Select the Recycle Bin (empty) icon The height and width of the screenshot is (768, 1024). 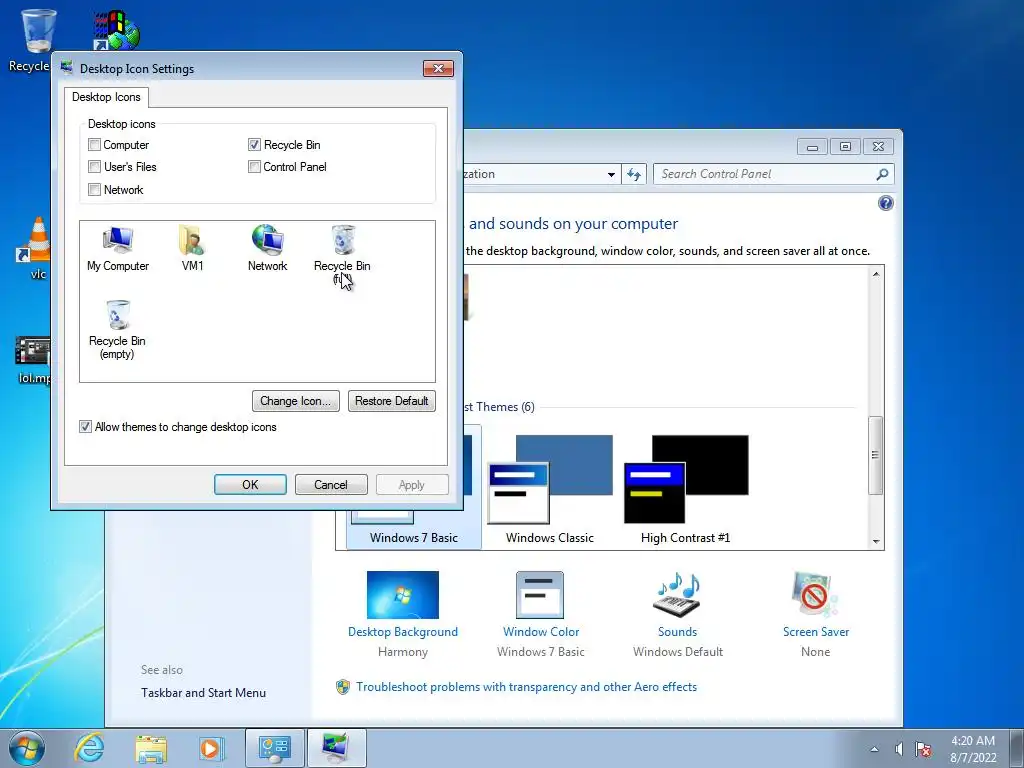(x=117, y=329)
